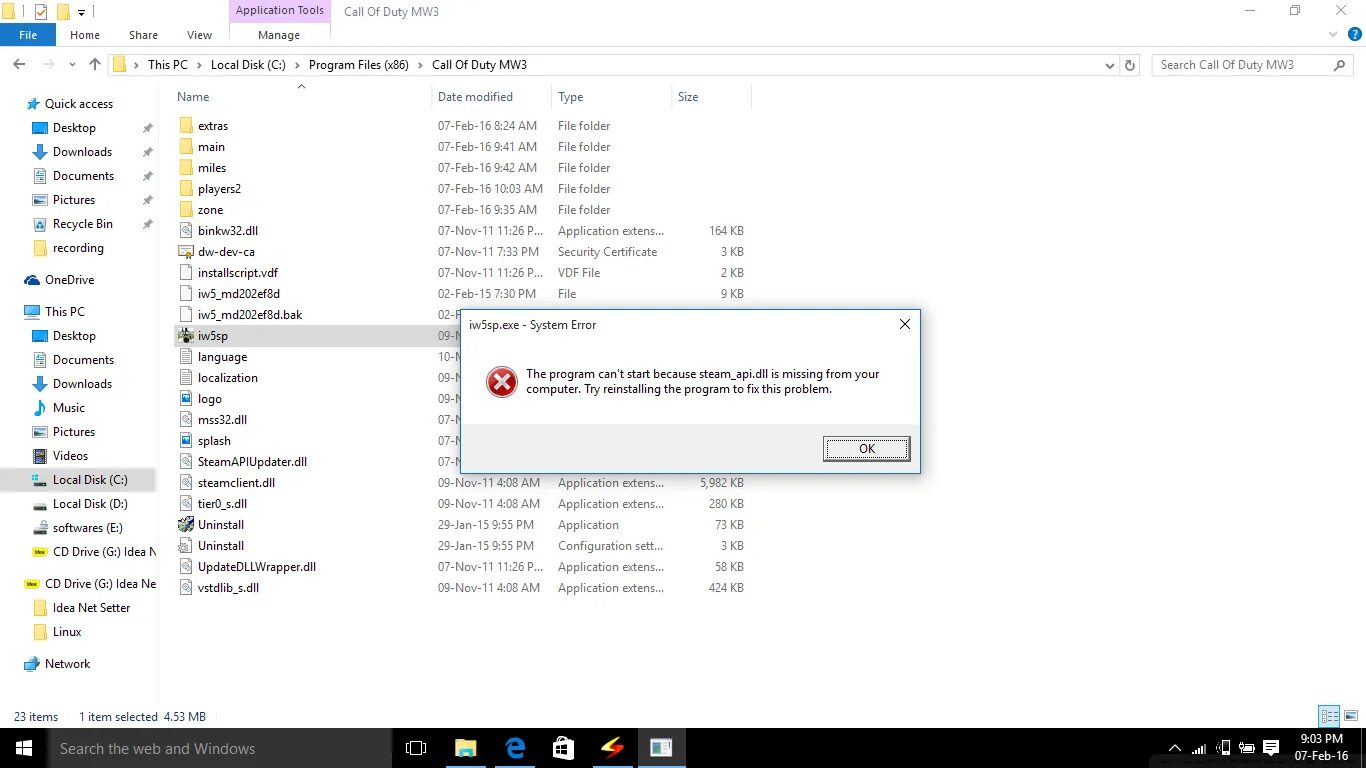Click OK in the System Error dialog
The image size is (1366, 768).
point(866,449)
